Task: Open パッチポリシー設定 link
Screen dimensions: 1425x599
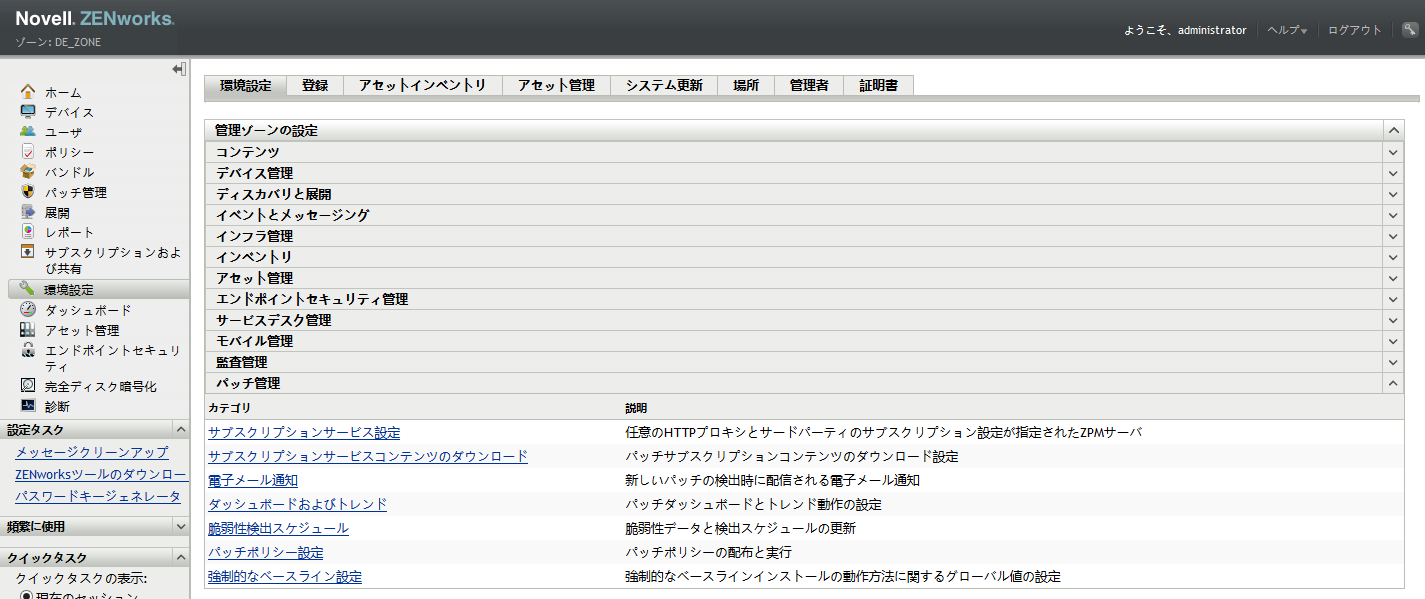Action: pos(266,553)
